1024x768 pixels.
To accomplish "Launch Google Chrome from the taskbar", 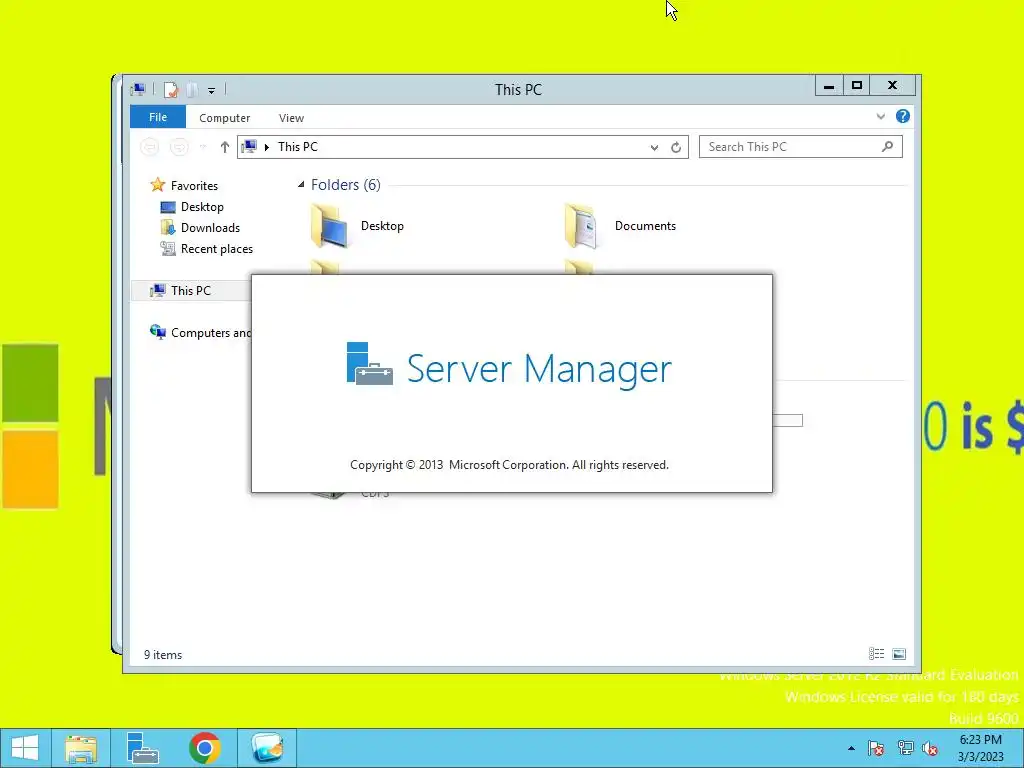I will click(205, 748).
